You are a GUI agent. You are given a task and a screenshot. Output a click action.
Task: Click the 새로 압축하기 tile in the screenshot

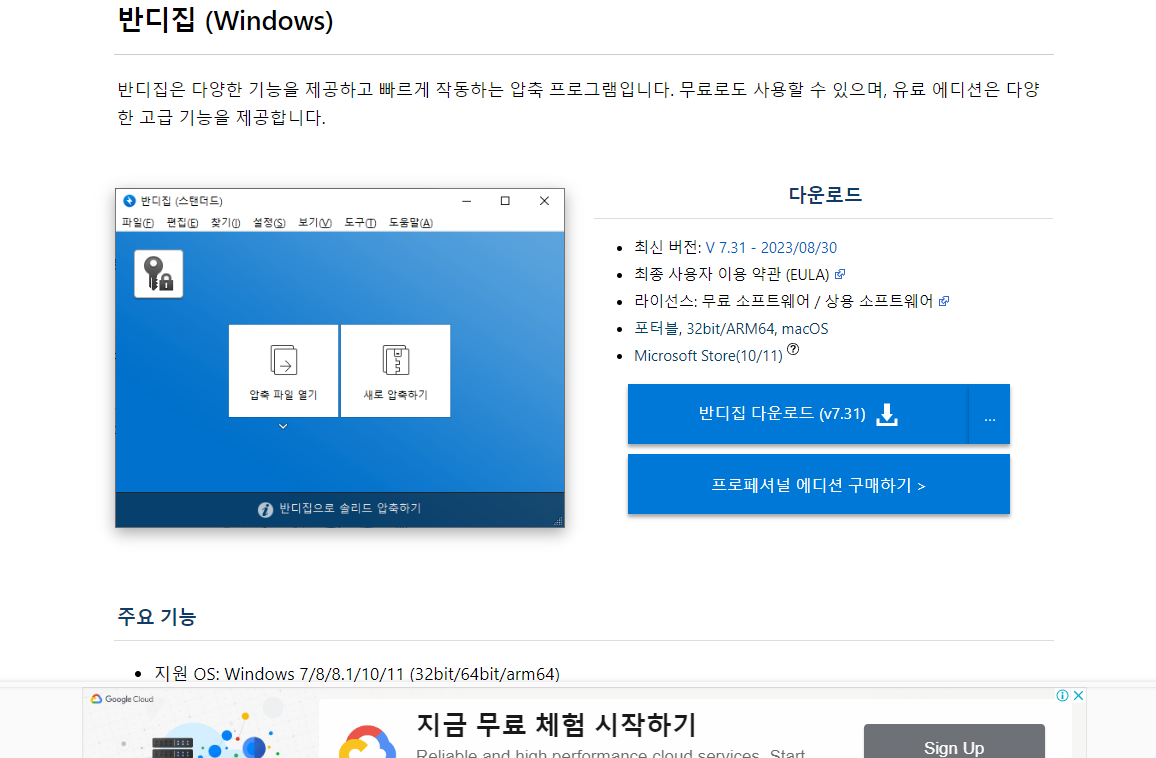click(x=395, y=371)
